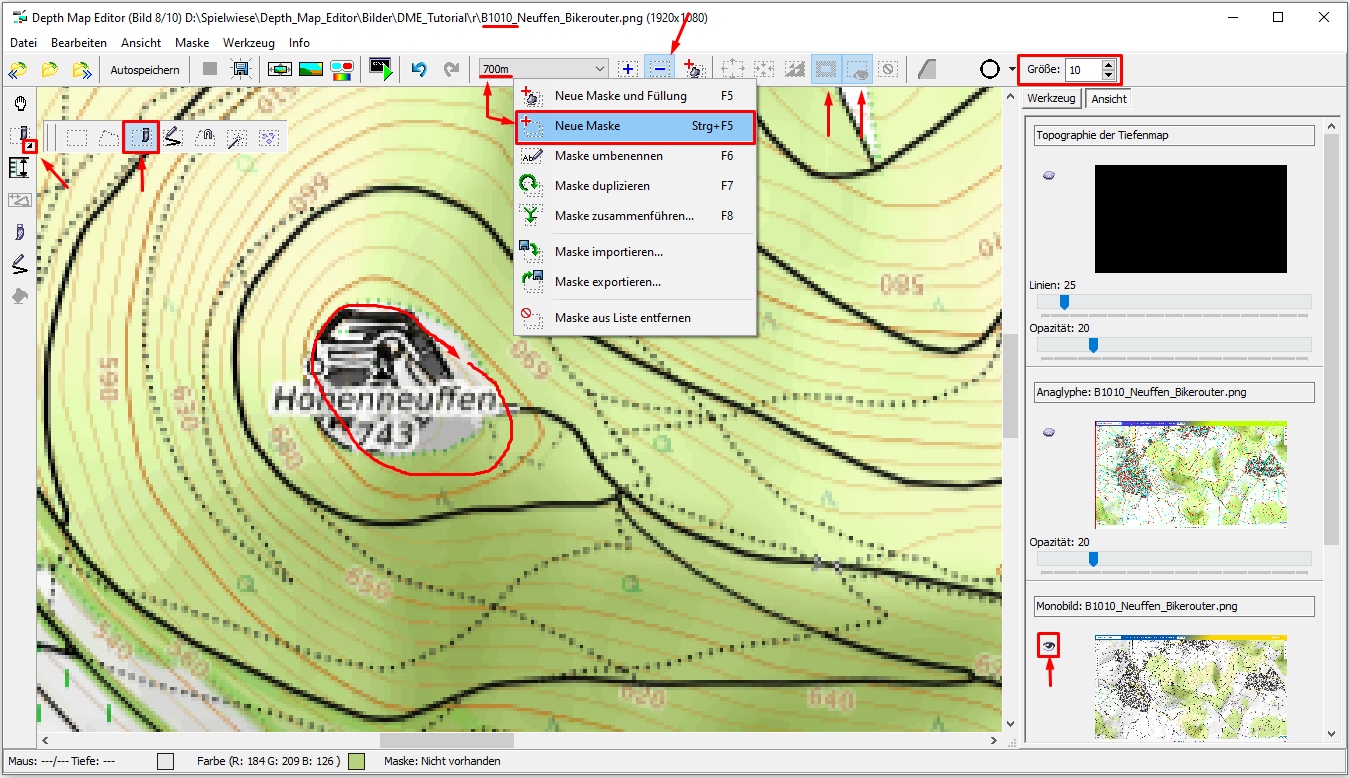Choose Maske umbenennen
Screen dimensions: 1350x778
635,156
